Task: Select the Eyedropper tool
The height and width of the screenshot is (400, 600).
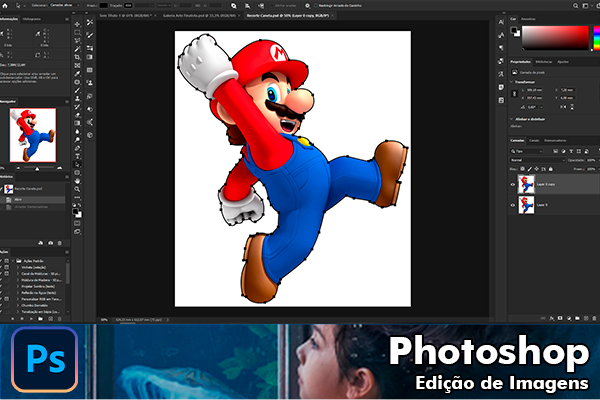Action: coord(77,73)
